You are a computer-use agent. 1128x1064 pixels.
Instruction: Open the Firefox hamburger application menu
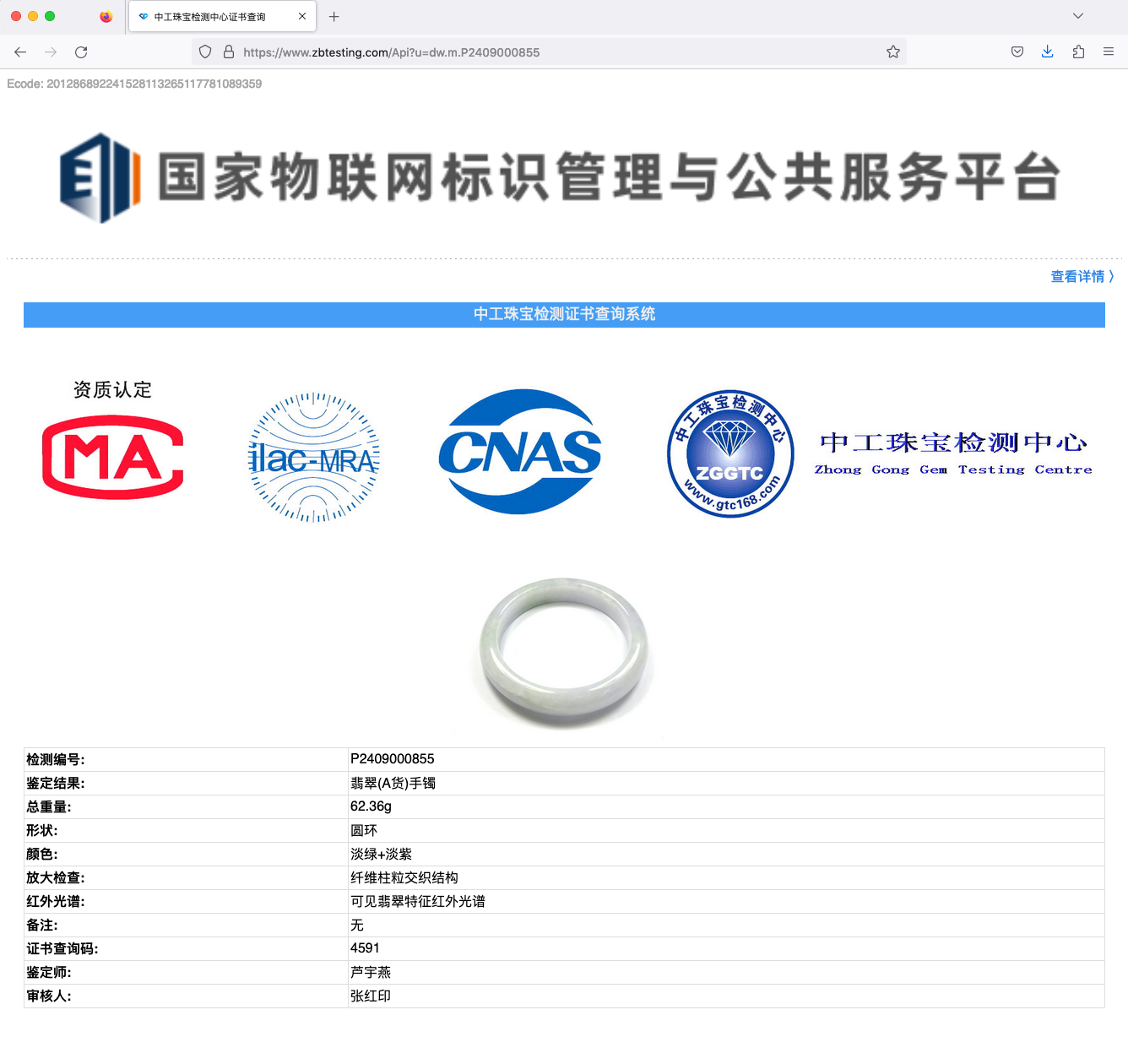tap(1109, 52)
